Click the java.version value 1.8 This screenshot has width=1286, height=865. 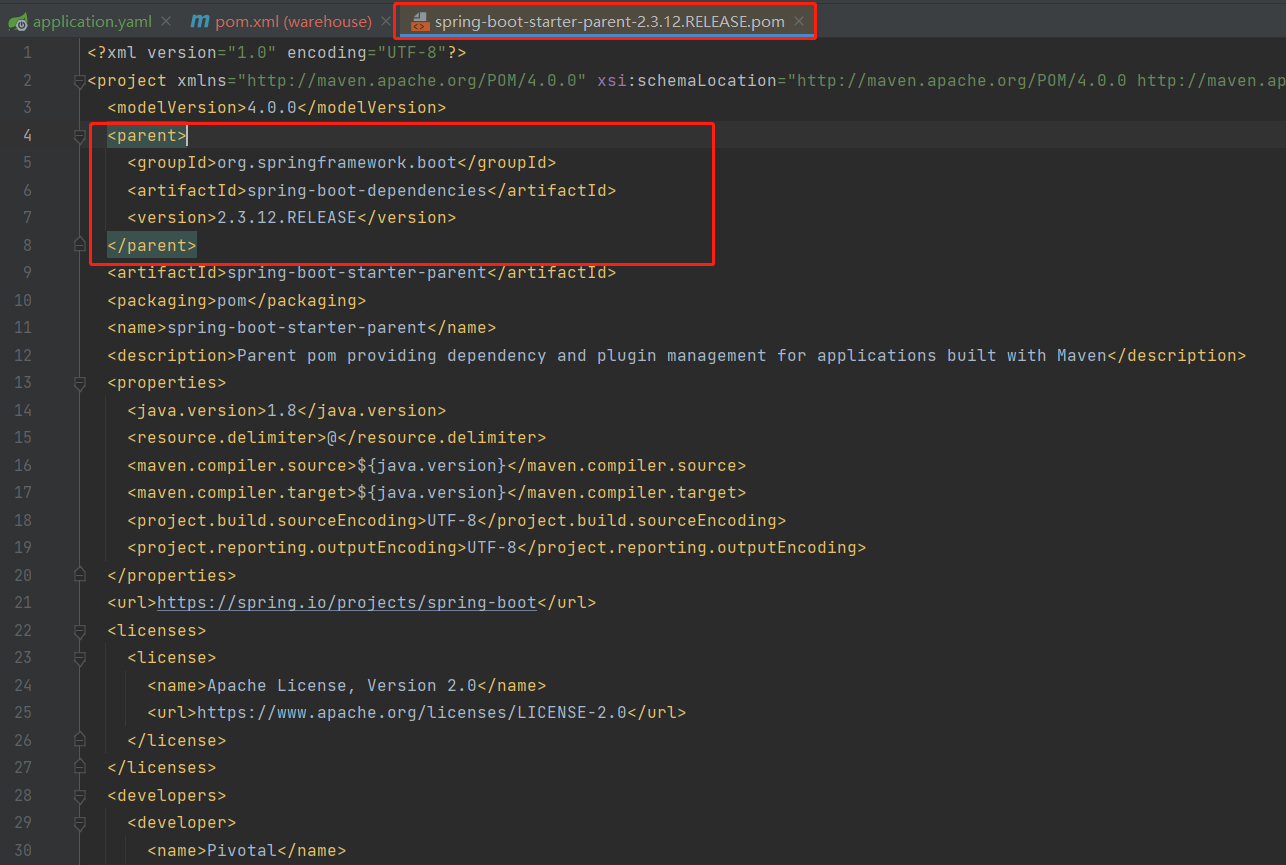tap(282, 410)
